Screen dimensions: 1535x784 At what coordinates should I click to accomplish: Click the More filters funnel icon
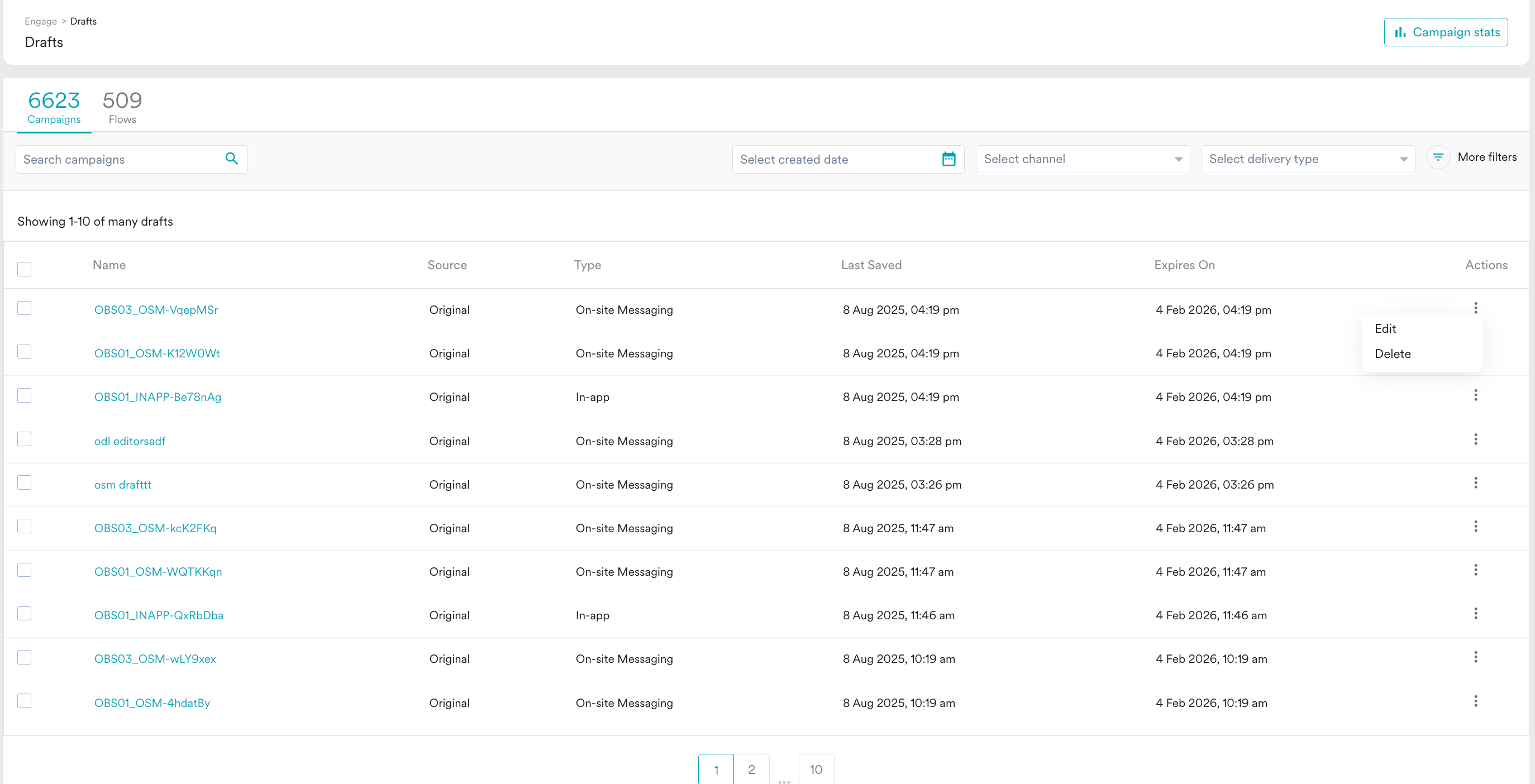point(1438,157)
